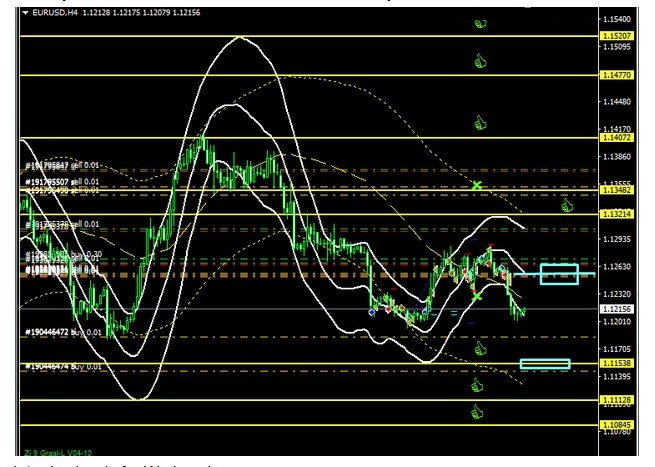This screenshot has height=467, width=655.
Task: Select thumbs-up icon just above the 1.14072 line
Action: 480,124
